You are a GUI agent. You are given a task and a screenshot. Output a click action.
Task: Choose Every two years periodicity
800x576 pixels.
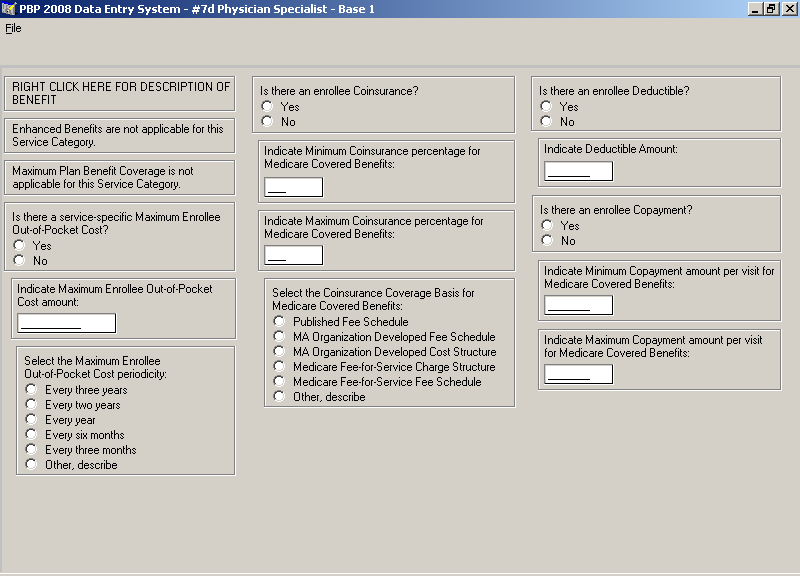31,404
